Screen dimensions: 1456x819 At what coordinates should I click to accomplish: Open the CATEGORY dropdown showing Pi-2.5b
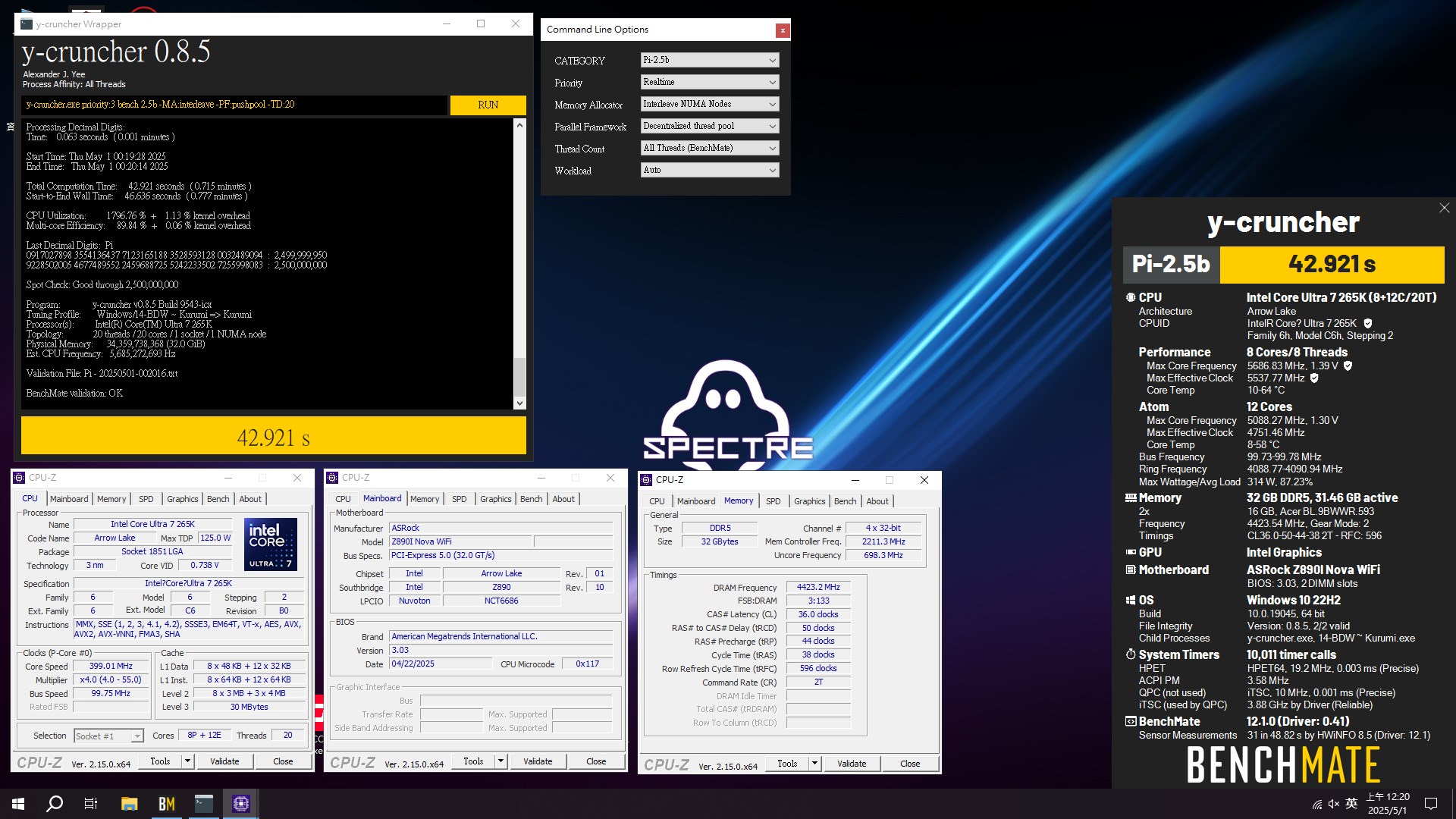point(710,60)
